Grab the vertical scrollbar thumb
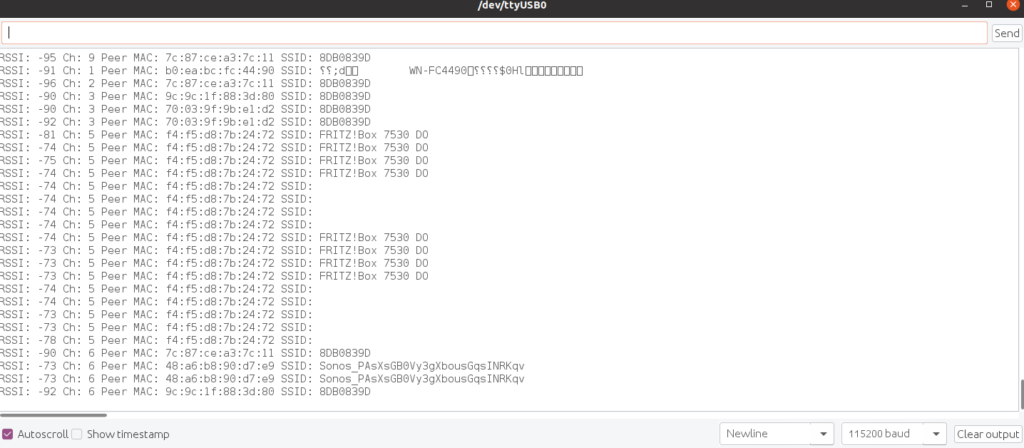The width and height of the screenshot is (1024, 448). [x=1019, y=392]
